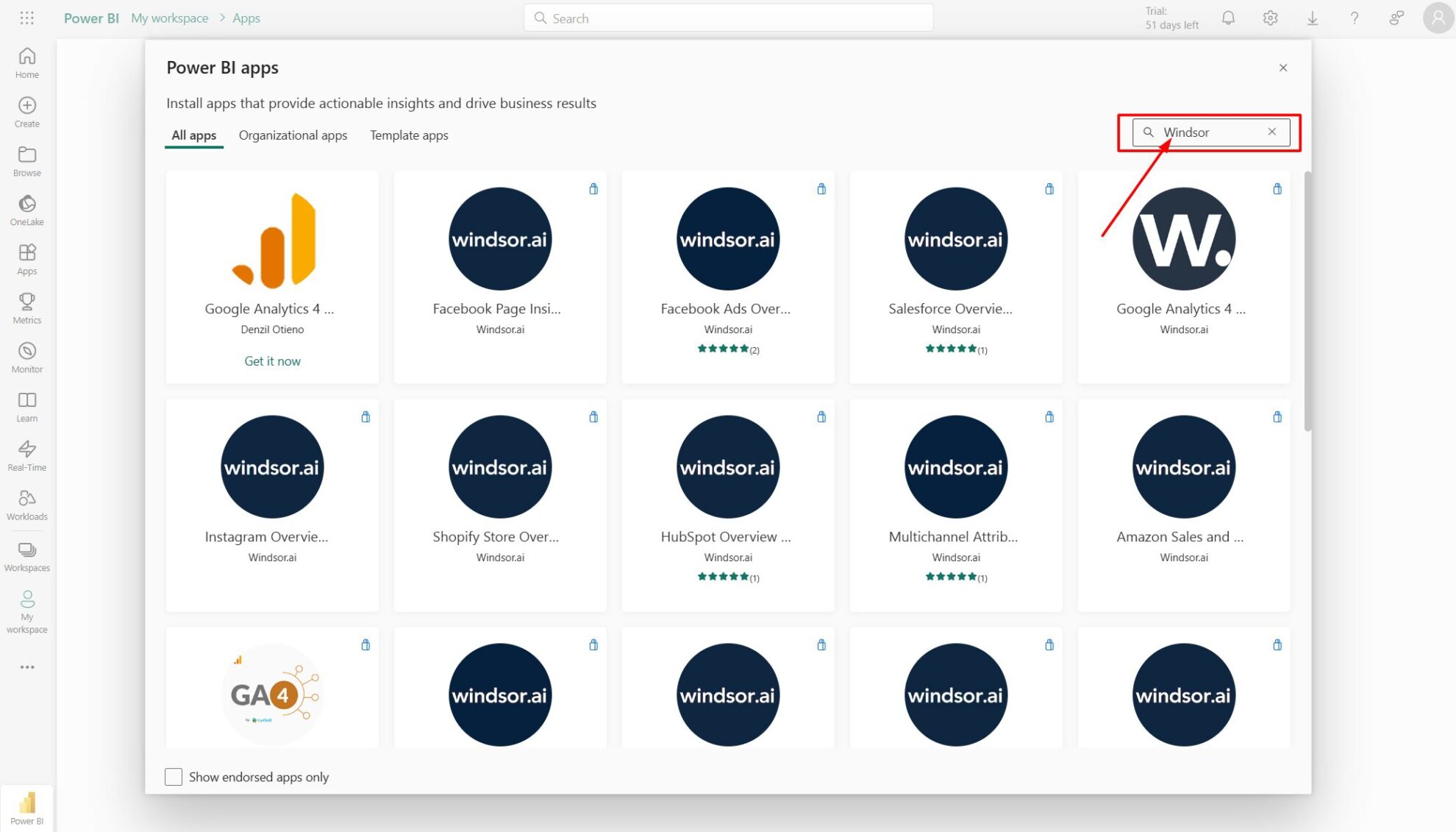Click the top global Search box
Screen dimensions: 1456x832
click(728, 18)
